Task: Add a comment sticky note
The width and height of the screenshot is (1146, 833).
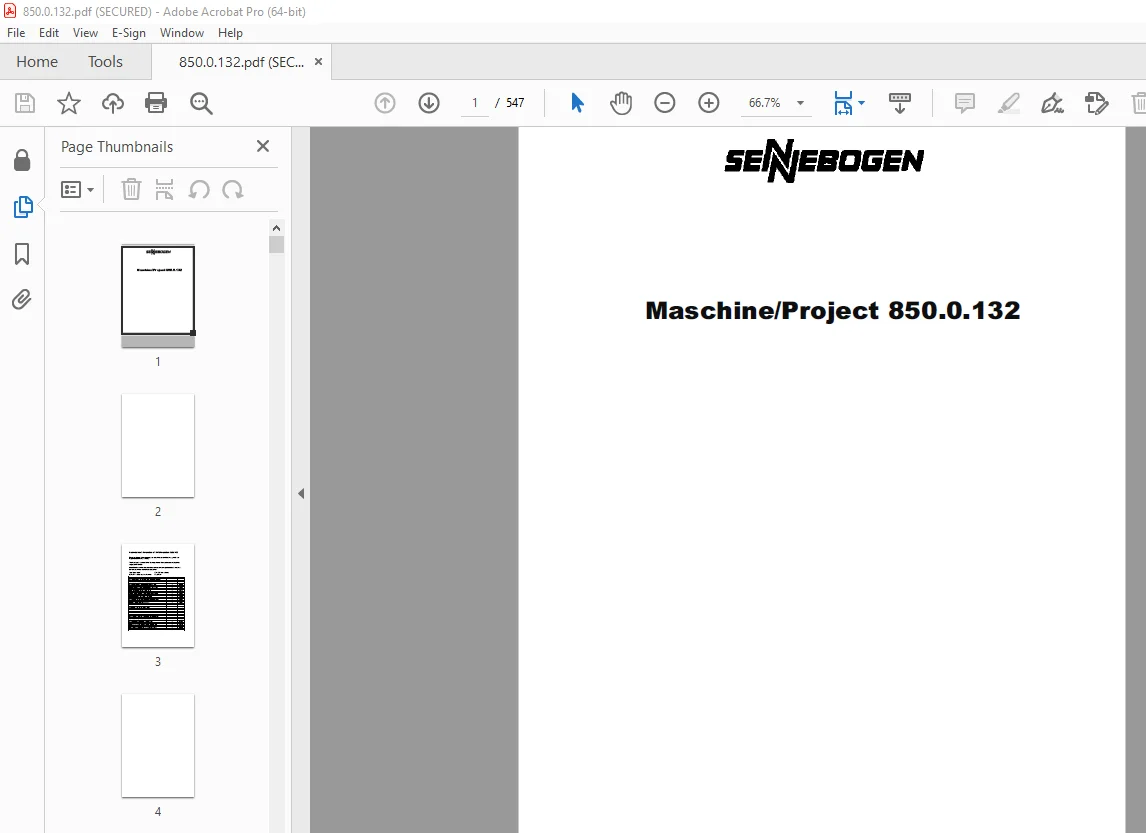Action: pyautogui.click(x=965, y=103)
